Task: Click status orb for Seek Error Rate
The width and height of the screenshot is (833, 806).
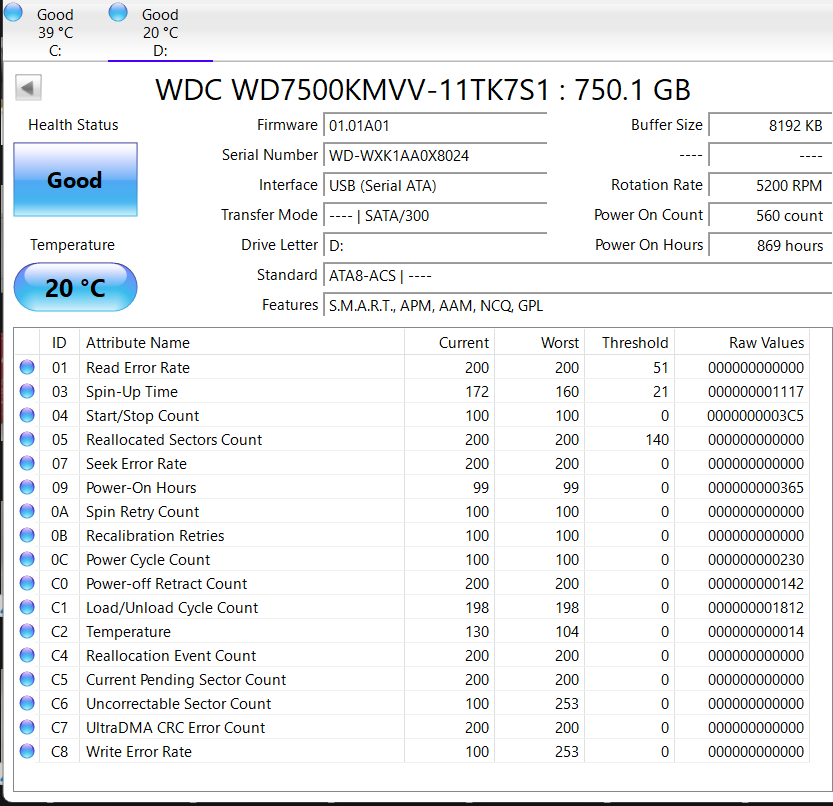Action: pyautogui.click(x=27, y=463)
